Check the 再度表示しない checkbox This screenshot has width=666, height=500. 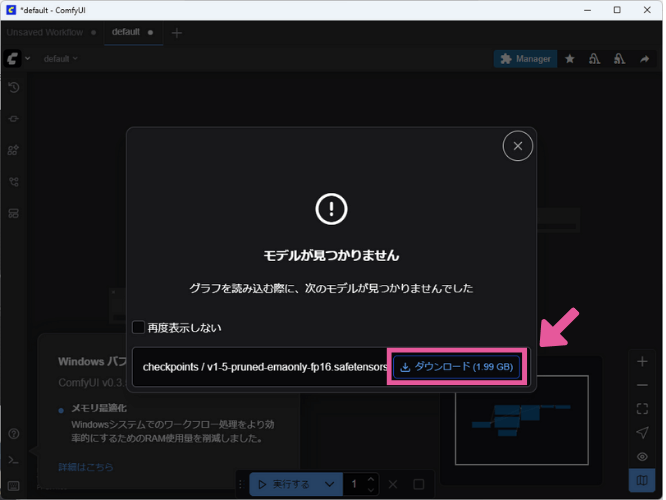138,328
